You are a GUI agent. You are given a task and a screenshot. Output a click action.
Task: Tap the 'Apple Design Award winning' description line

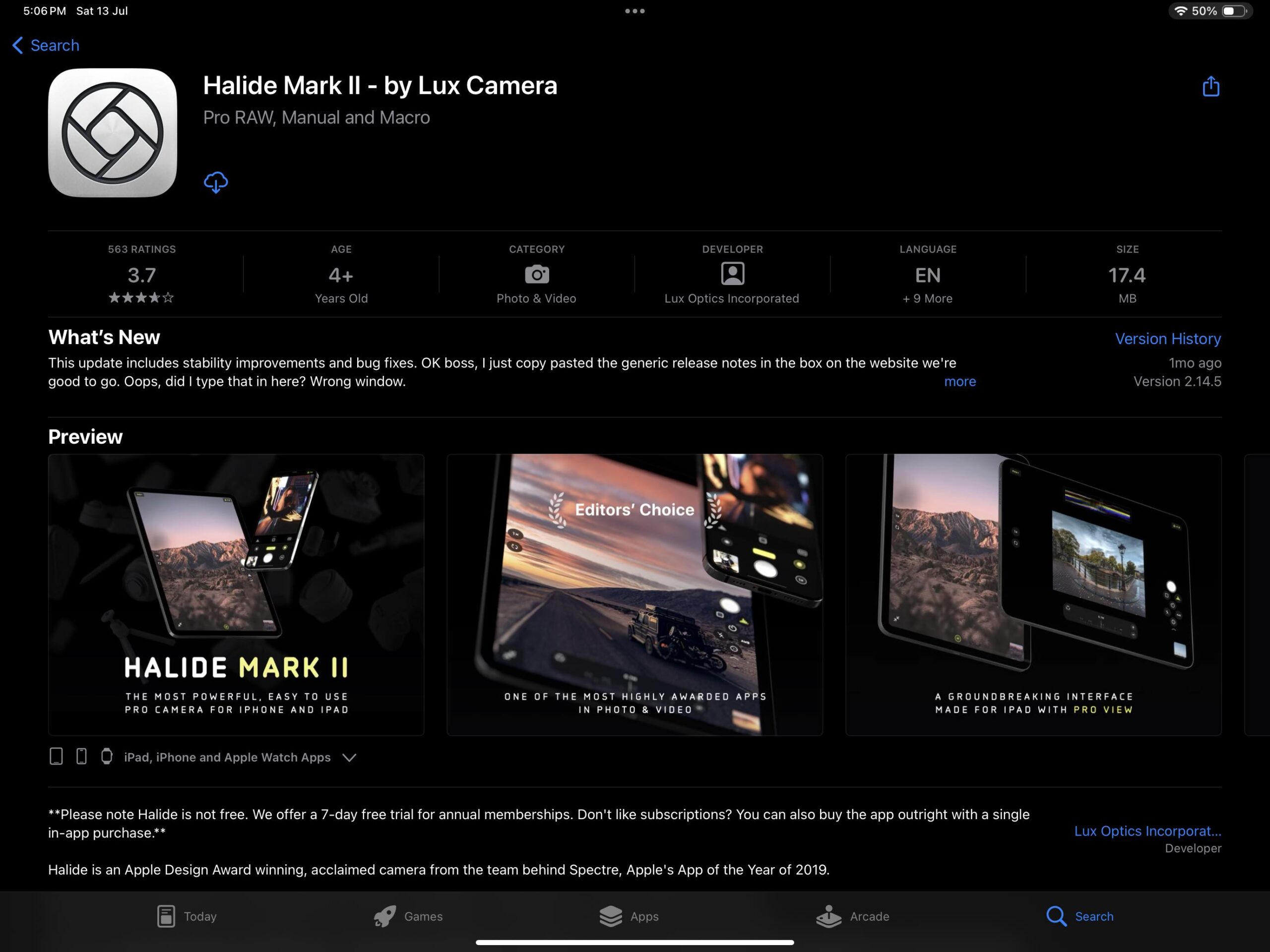tap(439, 869)
